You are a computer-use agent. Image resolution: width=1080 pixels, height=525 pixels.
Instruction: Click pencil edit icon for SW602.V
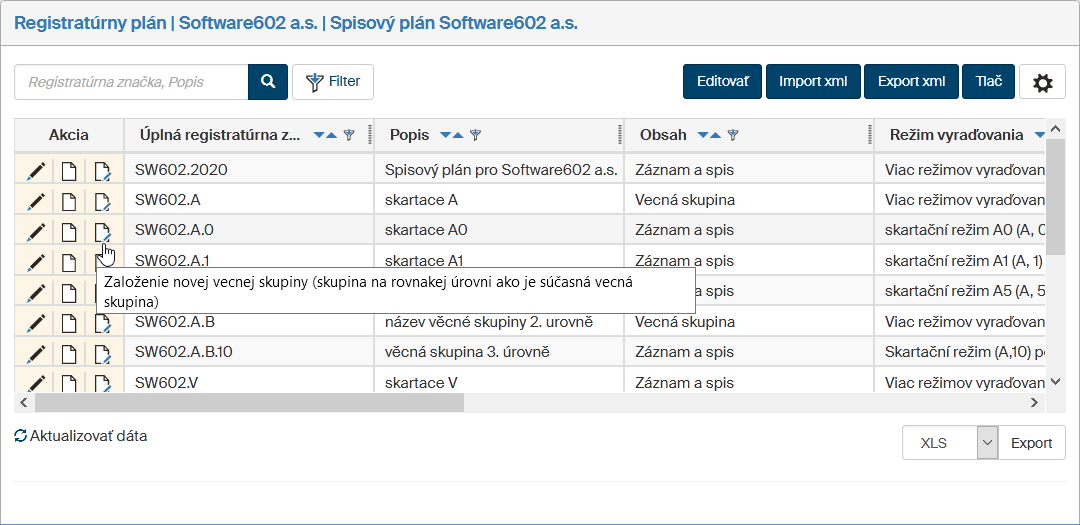coord(36,385)
